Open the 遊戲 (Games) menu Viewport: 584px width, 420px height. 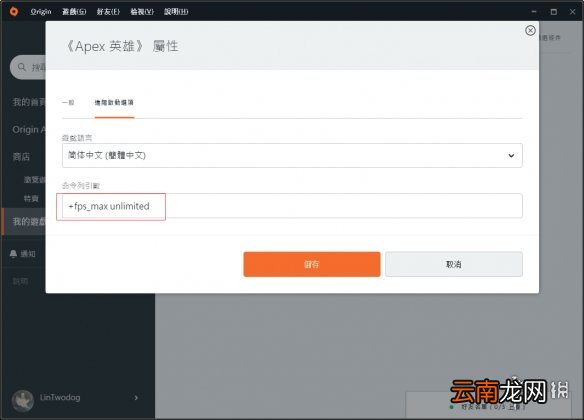[x=74, y=12]
